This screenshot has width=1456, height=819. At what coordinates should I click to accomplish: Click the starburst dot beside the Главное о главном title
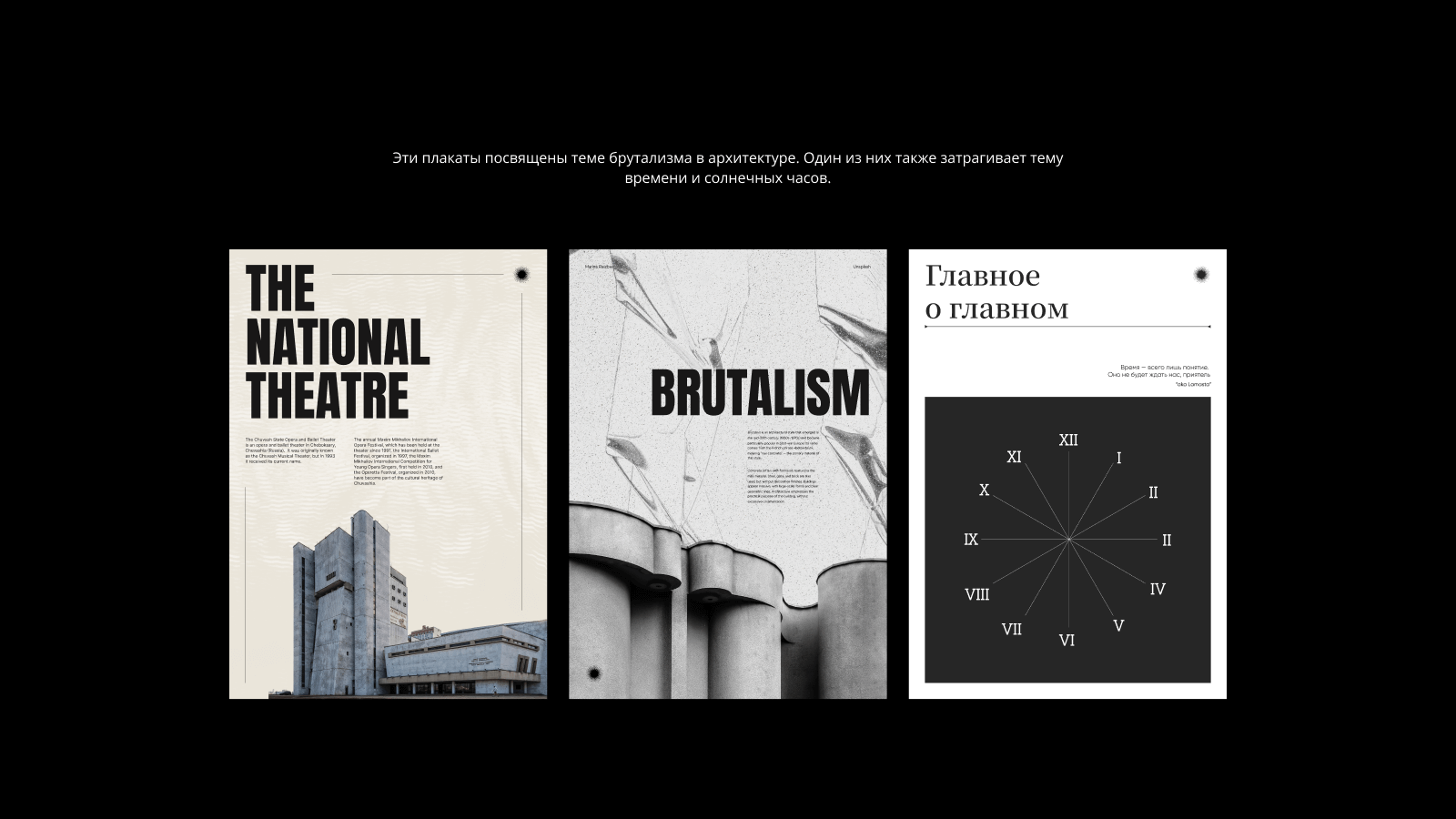1200,275
